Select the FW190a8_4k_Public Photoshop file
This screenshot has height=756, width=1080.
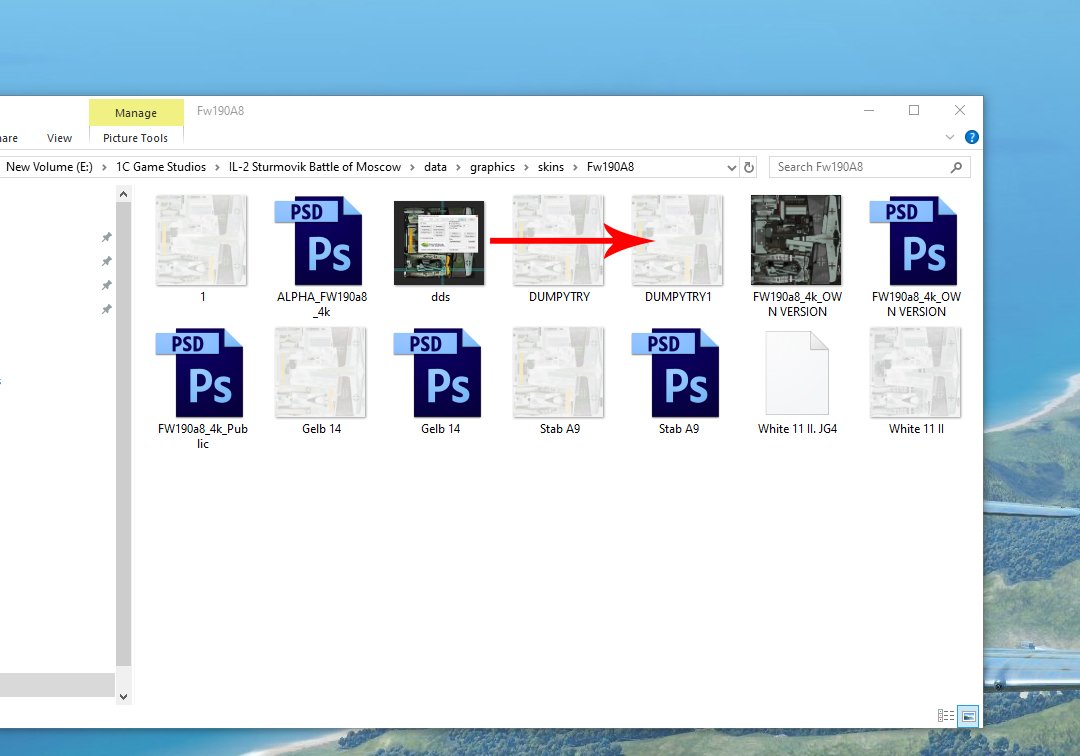tap(201, 373)
